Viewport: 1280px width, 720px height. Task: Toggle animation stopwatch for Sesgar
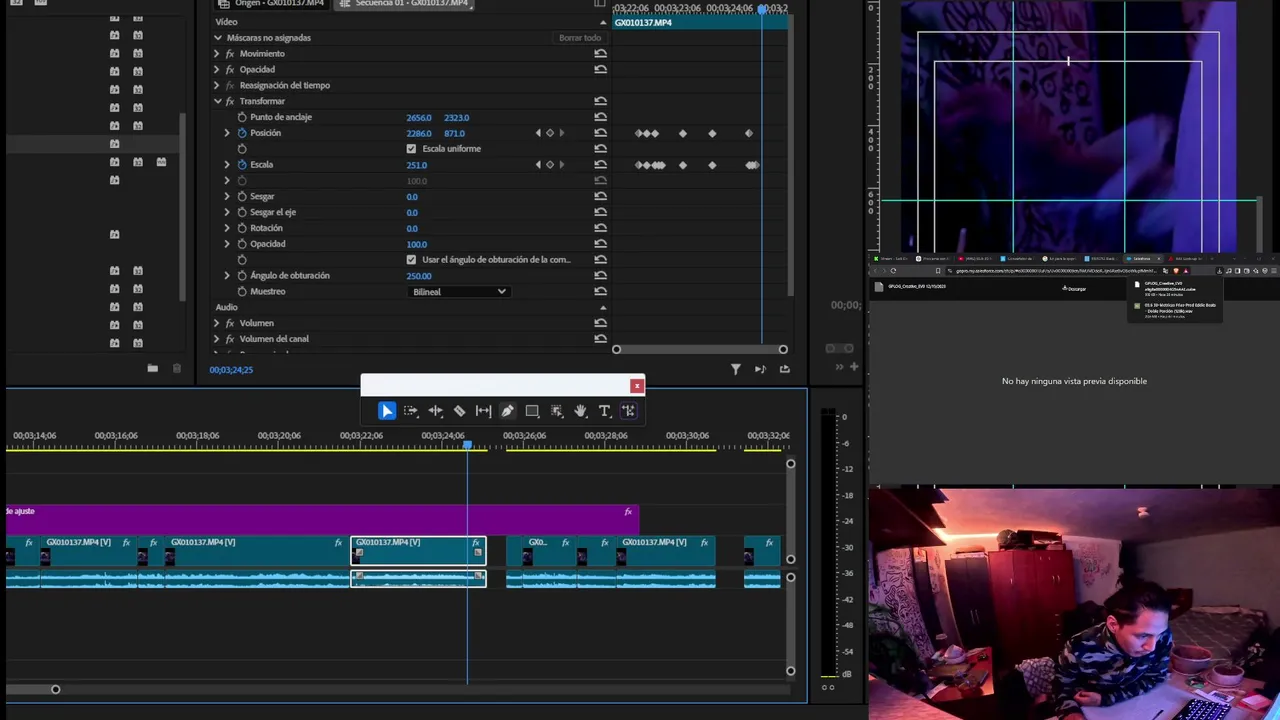[242, 197]
